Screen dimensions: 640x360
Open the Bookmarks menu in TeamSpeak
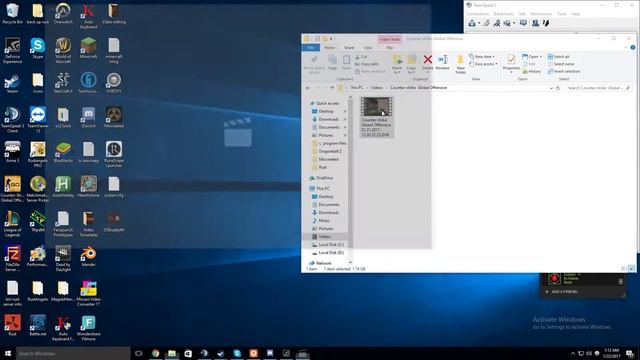pos(504,14)
